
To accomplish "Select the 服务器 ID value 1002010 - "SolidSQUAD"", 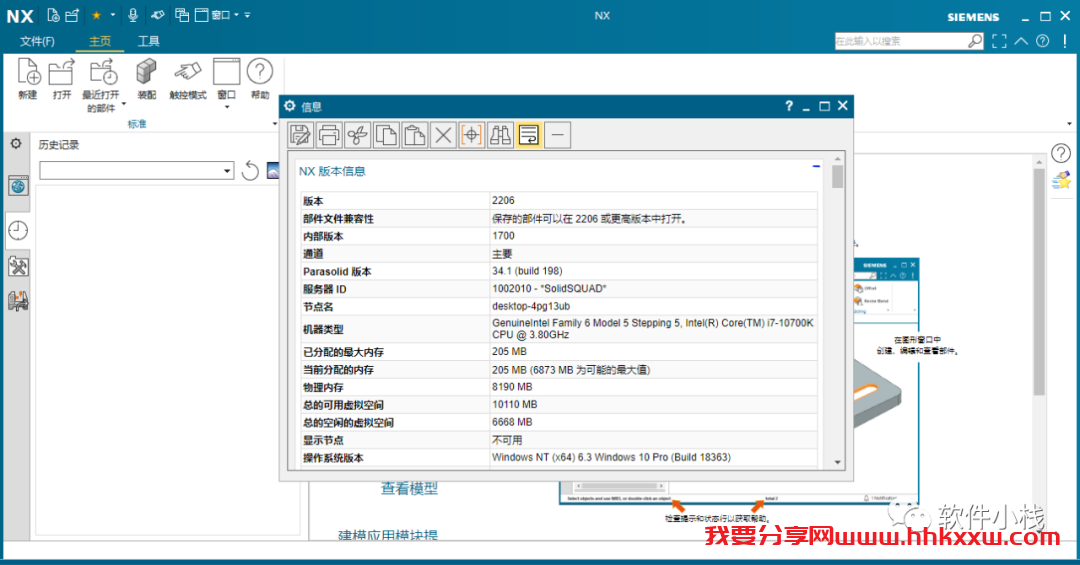I will click(549, 289).
